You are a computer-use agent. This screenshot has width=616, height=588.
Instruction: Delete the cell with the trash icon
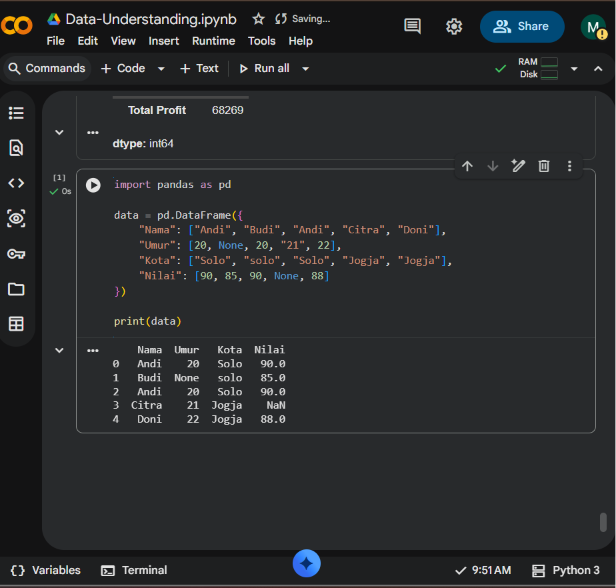544,166
